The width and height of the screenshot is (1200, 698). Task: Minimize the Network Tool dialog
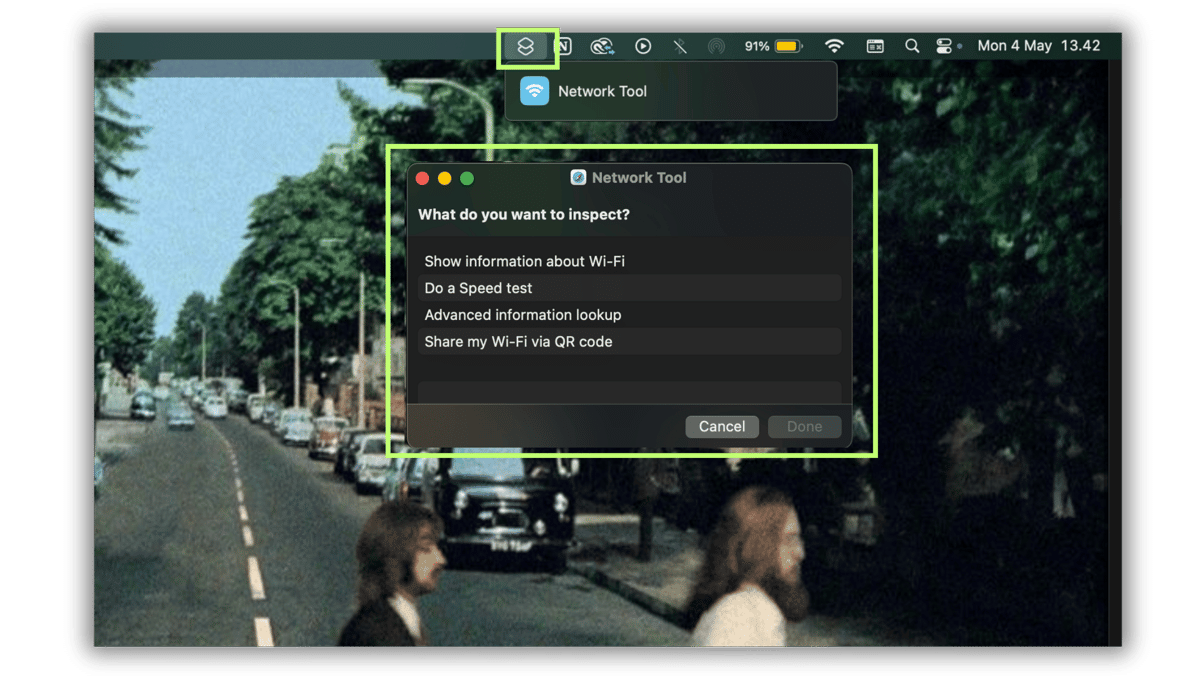(x=444, y=178)
